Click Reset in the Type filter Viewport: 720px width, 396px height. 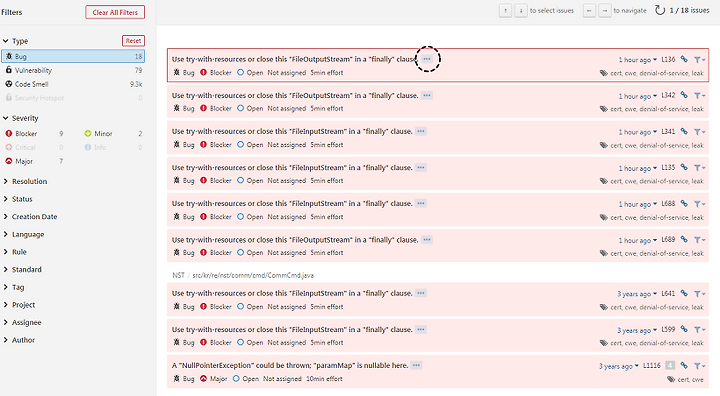(x=133, y=41)
